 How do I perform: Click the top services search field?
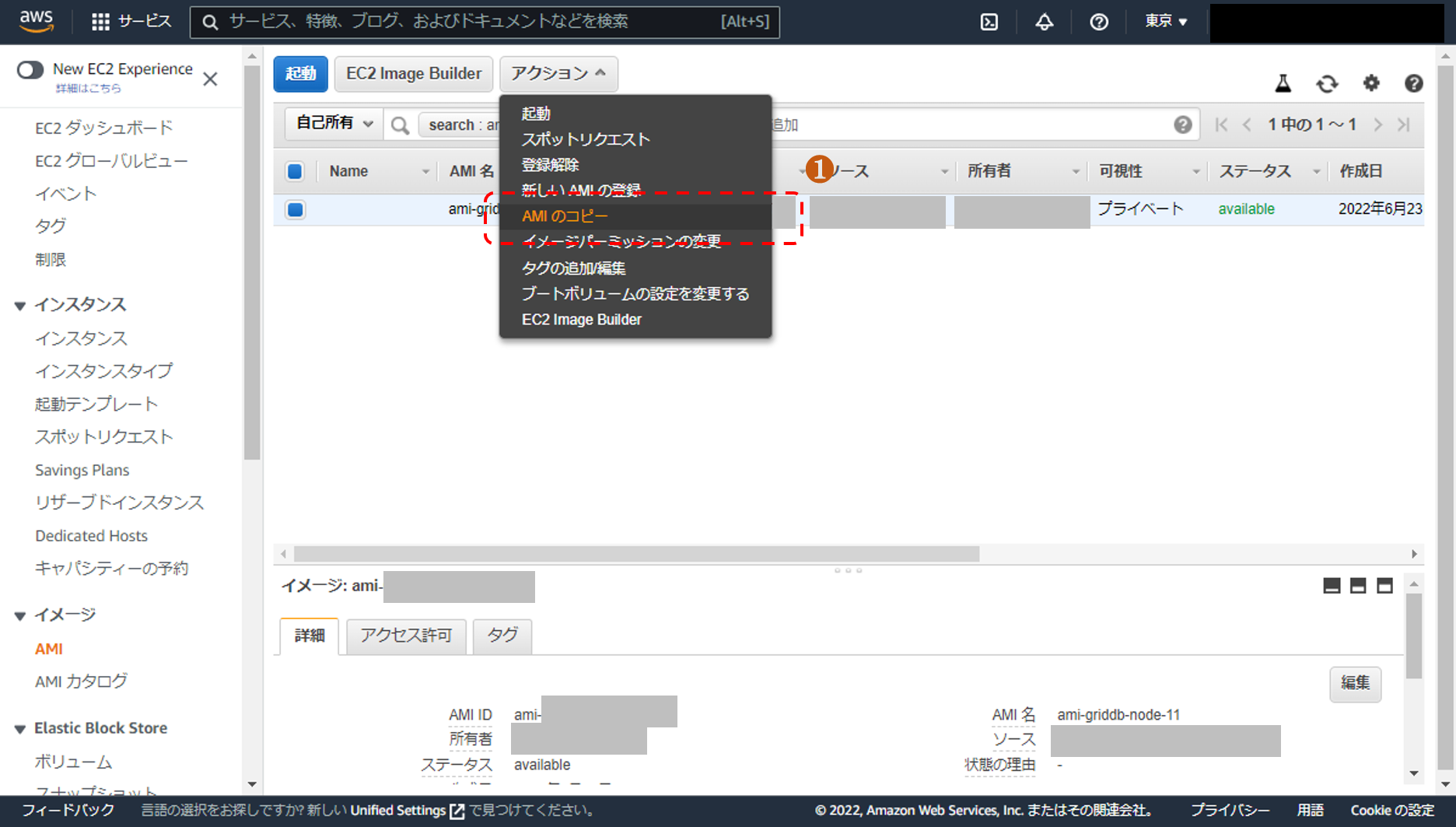[x=484, y=22]
